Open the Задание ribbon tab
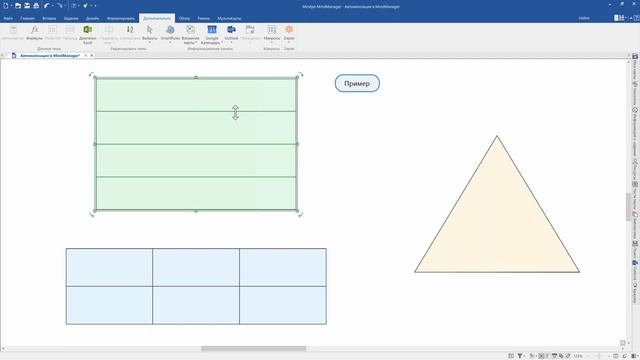 (x=71, y=18)
